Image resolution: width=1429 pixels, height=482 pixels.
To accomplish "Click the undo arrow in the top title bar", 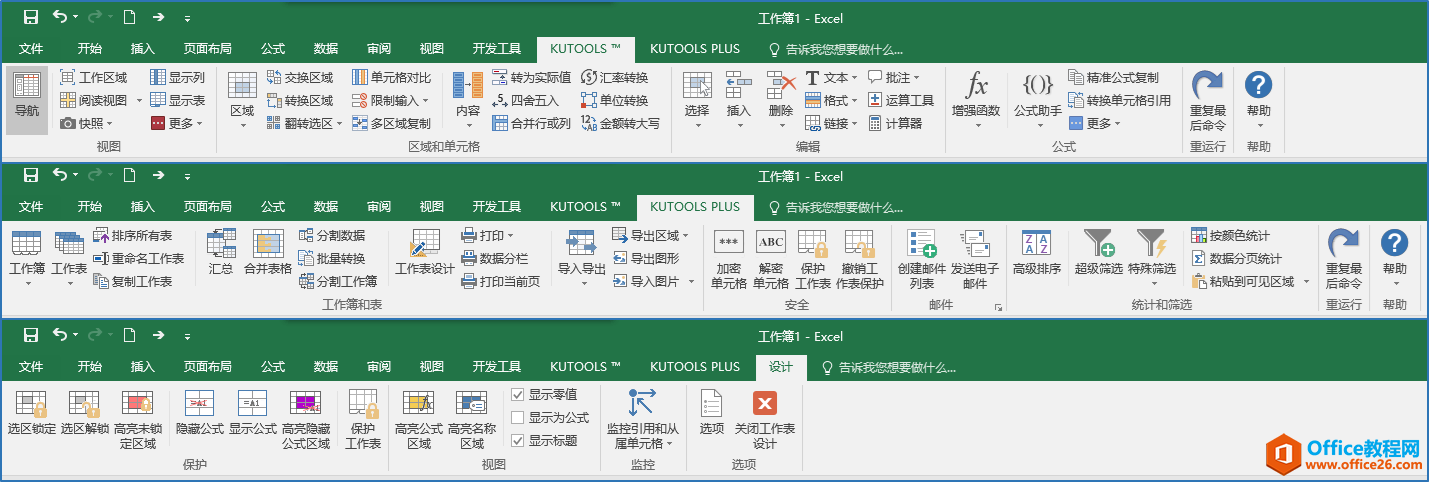I will [61, 17].
